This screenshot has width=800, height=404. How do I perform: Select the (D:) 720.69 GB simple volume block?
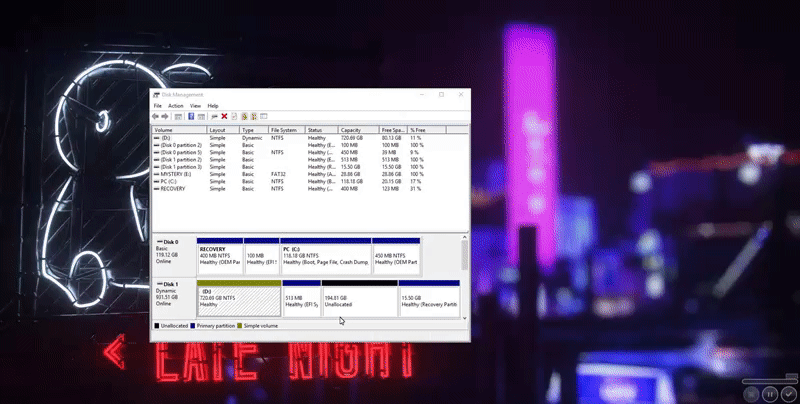[239, 298]
